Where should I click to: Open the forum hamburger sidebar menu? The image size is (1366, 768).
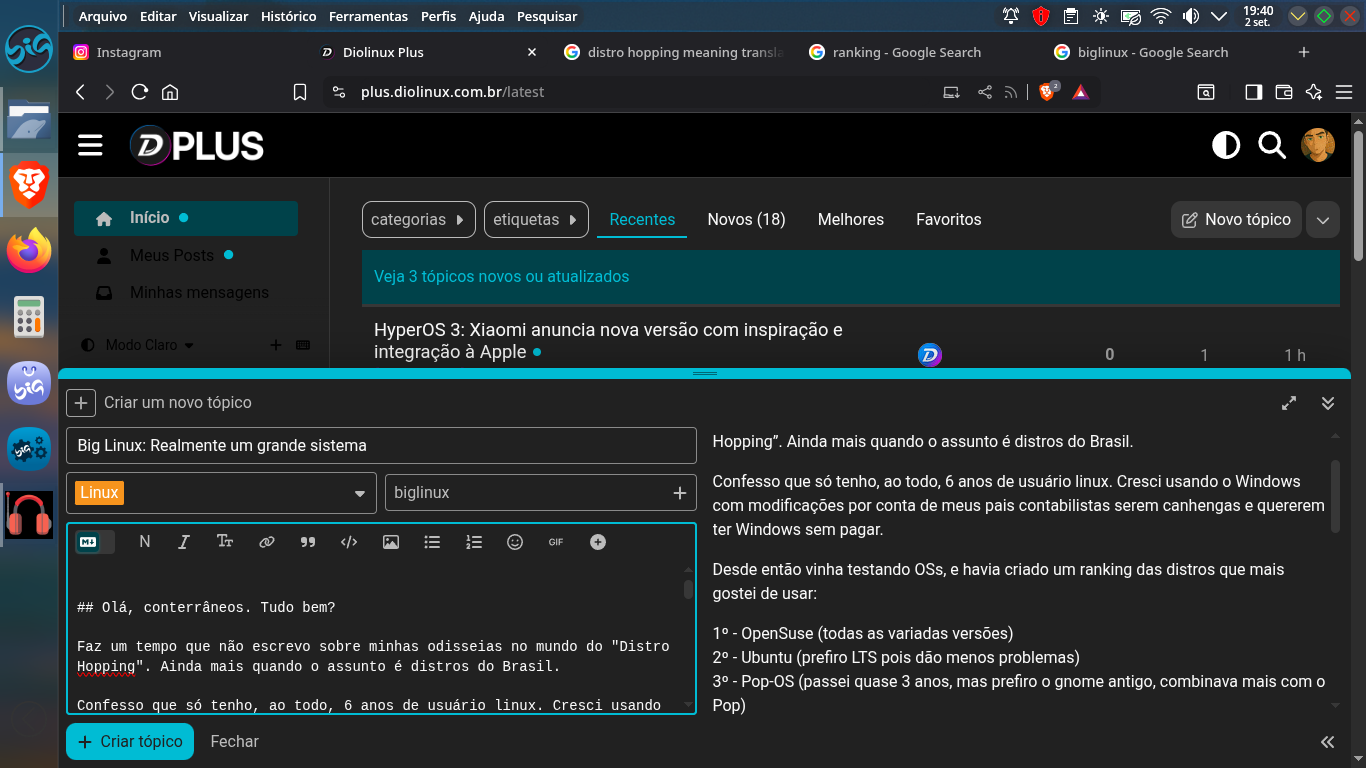coord(91,146)
